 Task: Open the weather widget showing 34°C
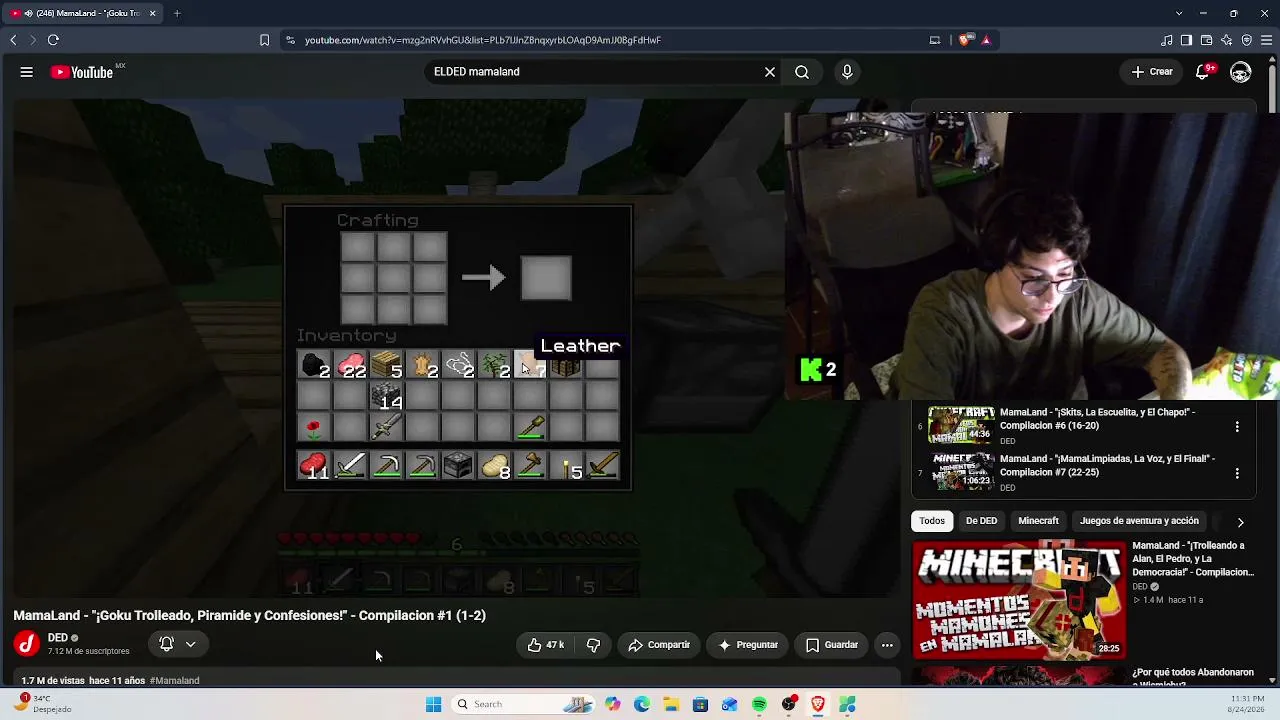coord(43,704)
